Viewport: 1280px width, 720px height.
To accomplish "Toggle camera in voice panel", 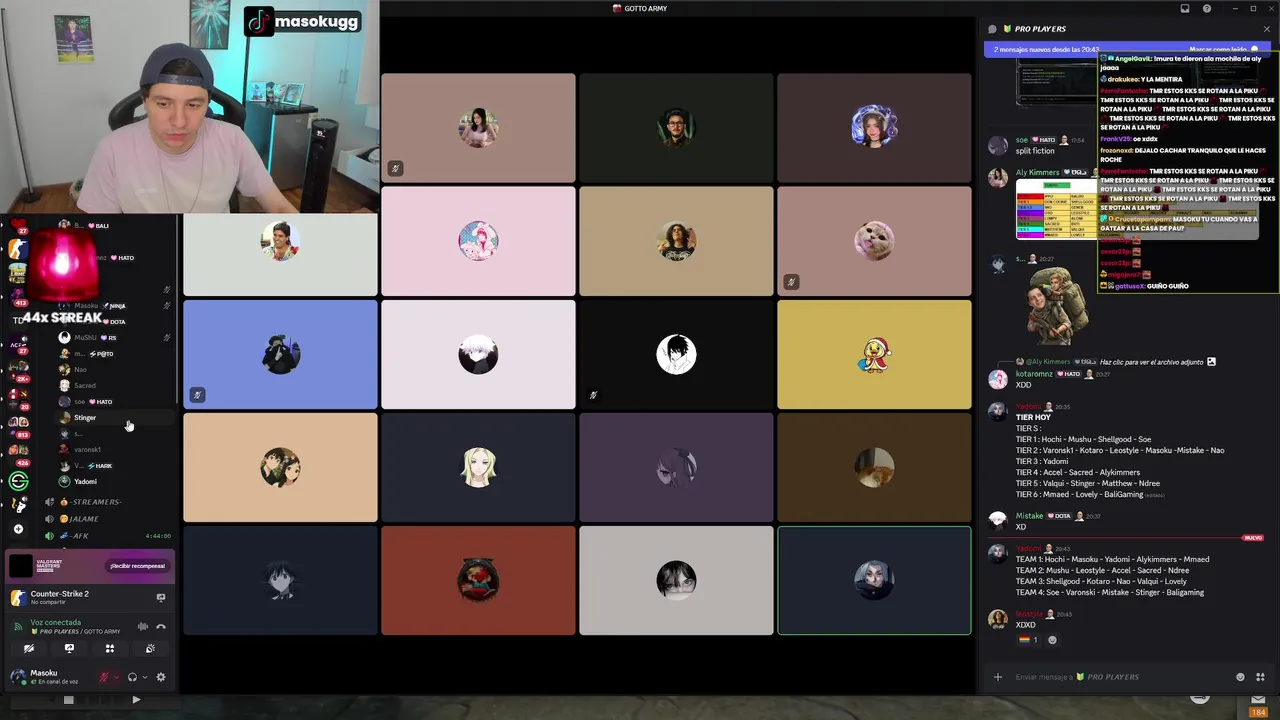I will pos(29,648).
